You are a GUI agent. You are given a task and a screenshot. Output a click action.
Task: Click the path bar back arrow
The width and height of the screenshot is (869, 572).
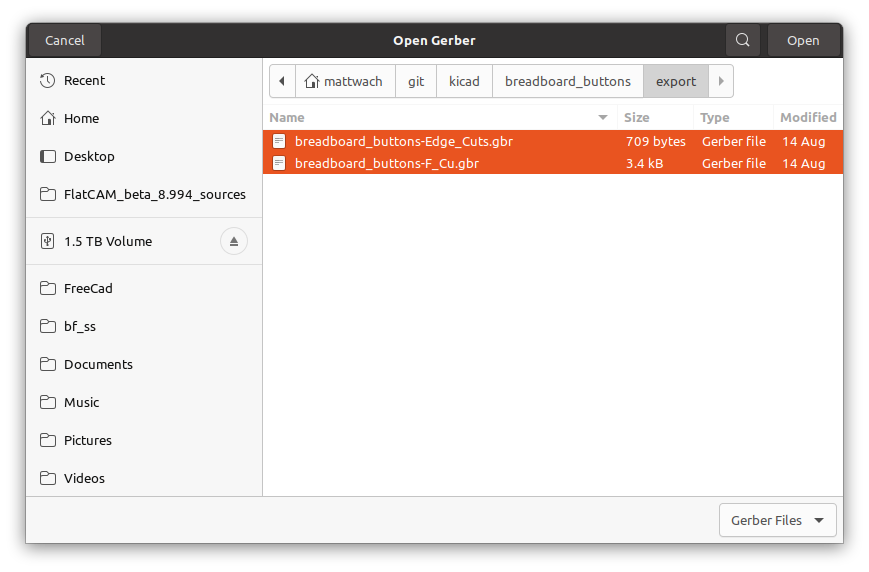pos(282,81)
